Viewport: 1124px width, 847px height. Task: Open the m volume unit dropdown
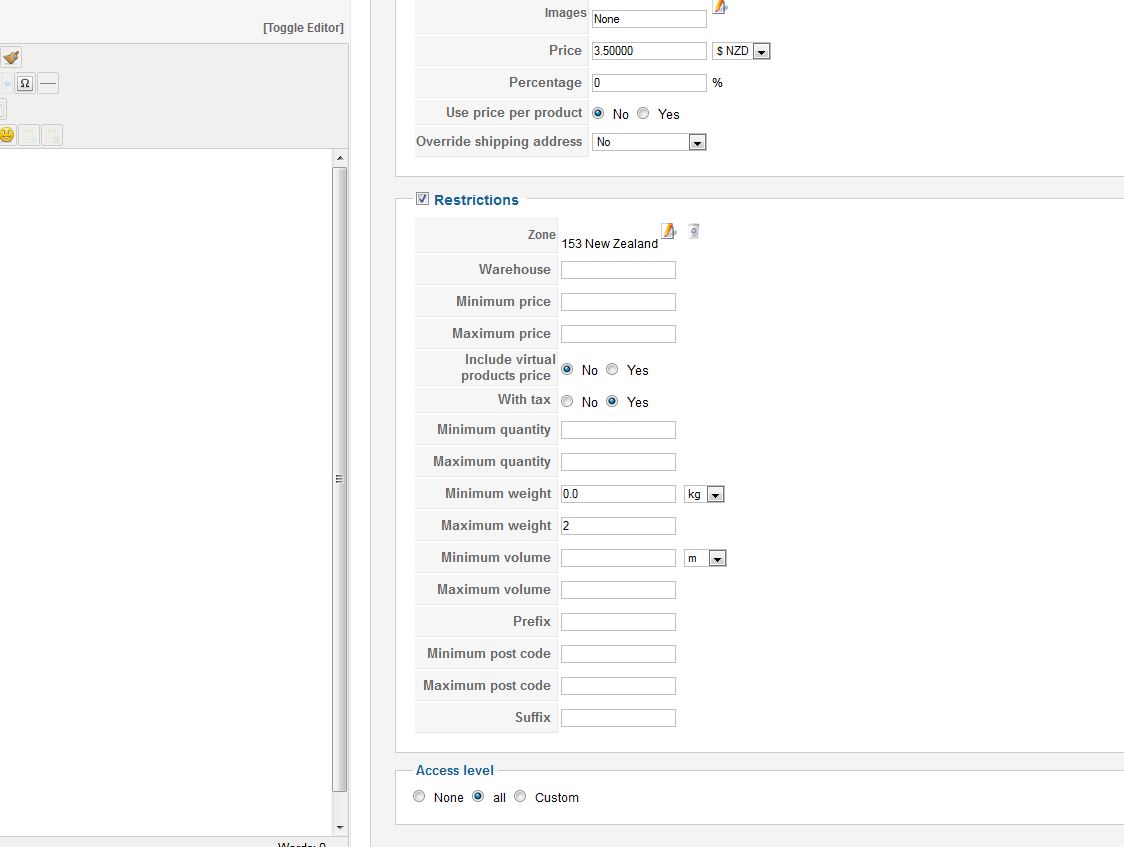click(x=705, y=558)
